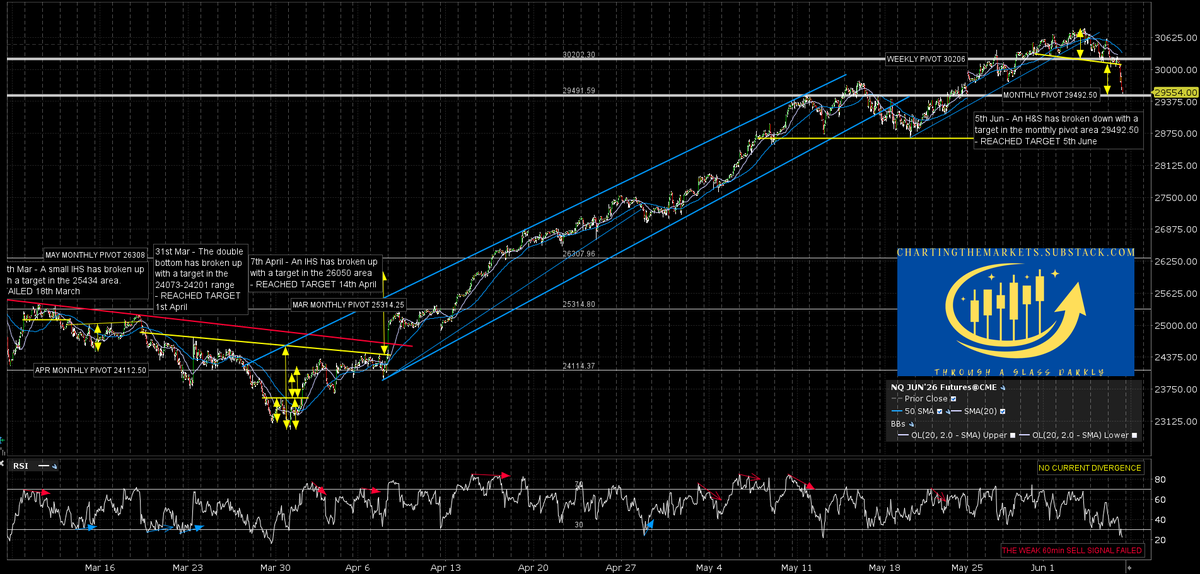Viewport: 1200px width, 574px height.
Task: Enable the OL(20, 2.0 - SMA) Lower checkbox
Action: [x=1133, y=435]
